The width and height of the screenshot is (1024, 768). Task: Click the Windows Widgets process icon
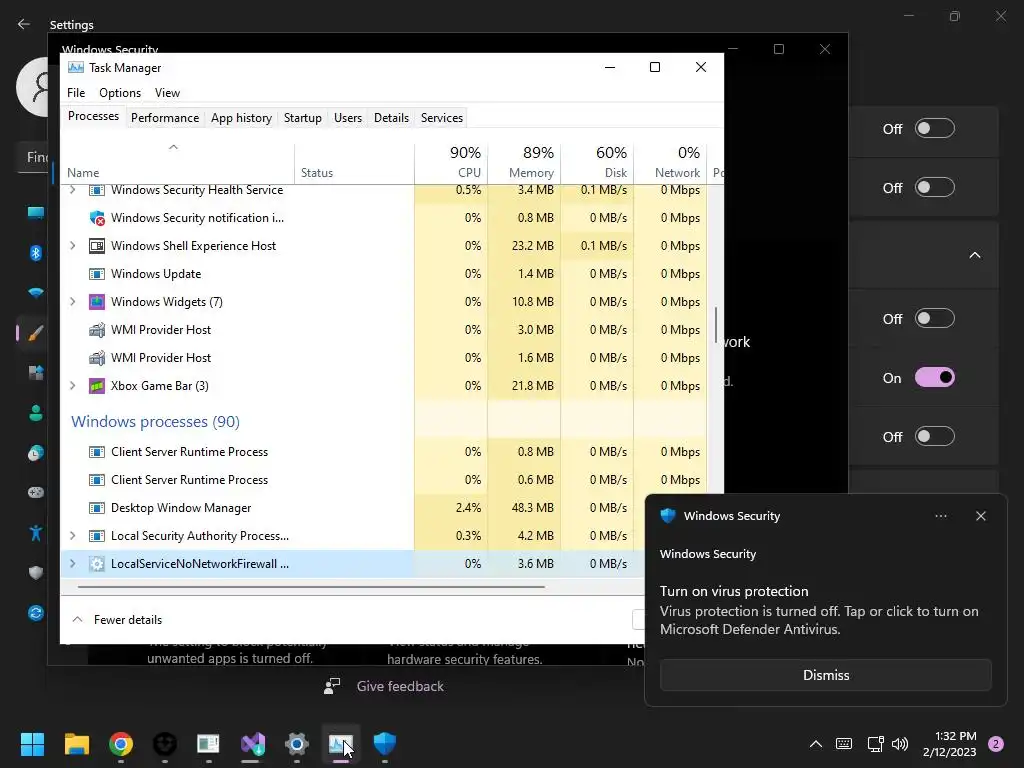tap(97, 302)
